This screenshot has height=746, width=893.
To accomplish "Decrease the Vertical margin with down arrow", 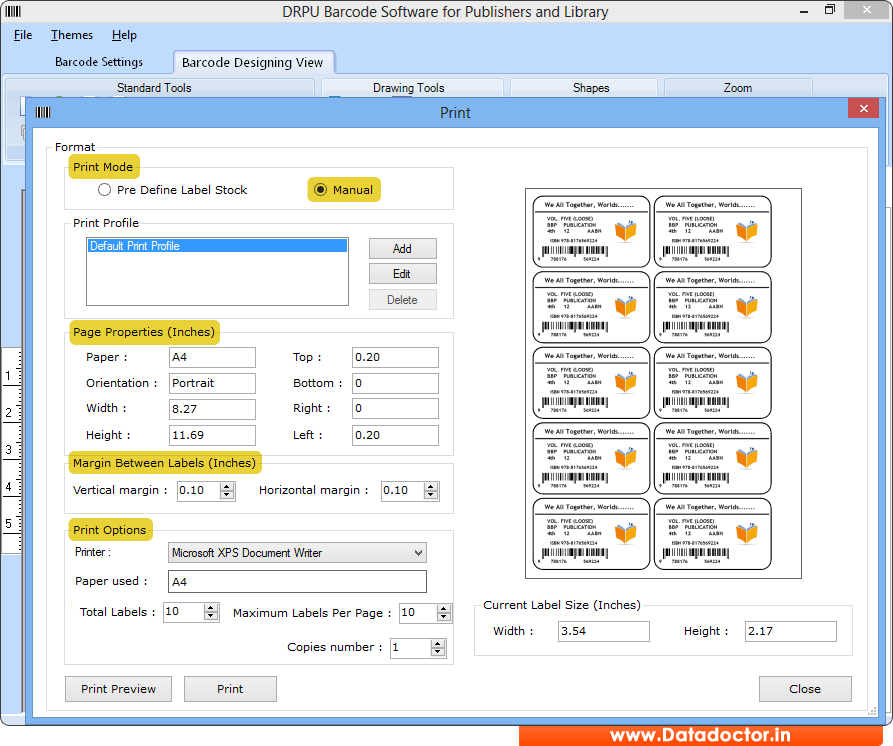I will click(x=227, y=495).
